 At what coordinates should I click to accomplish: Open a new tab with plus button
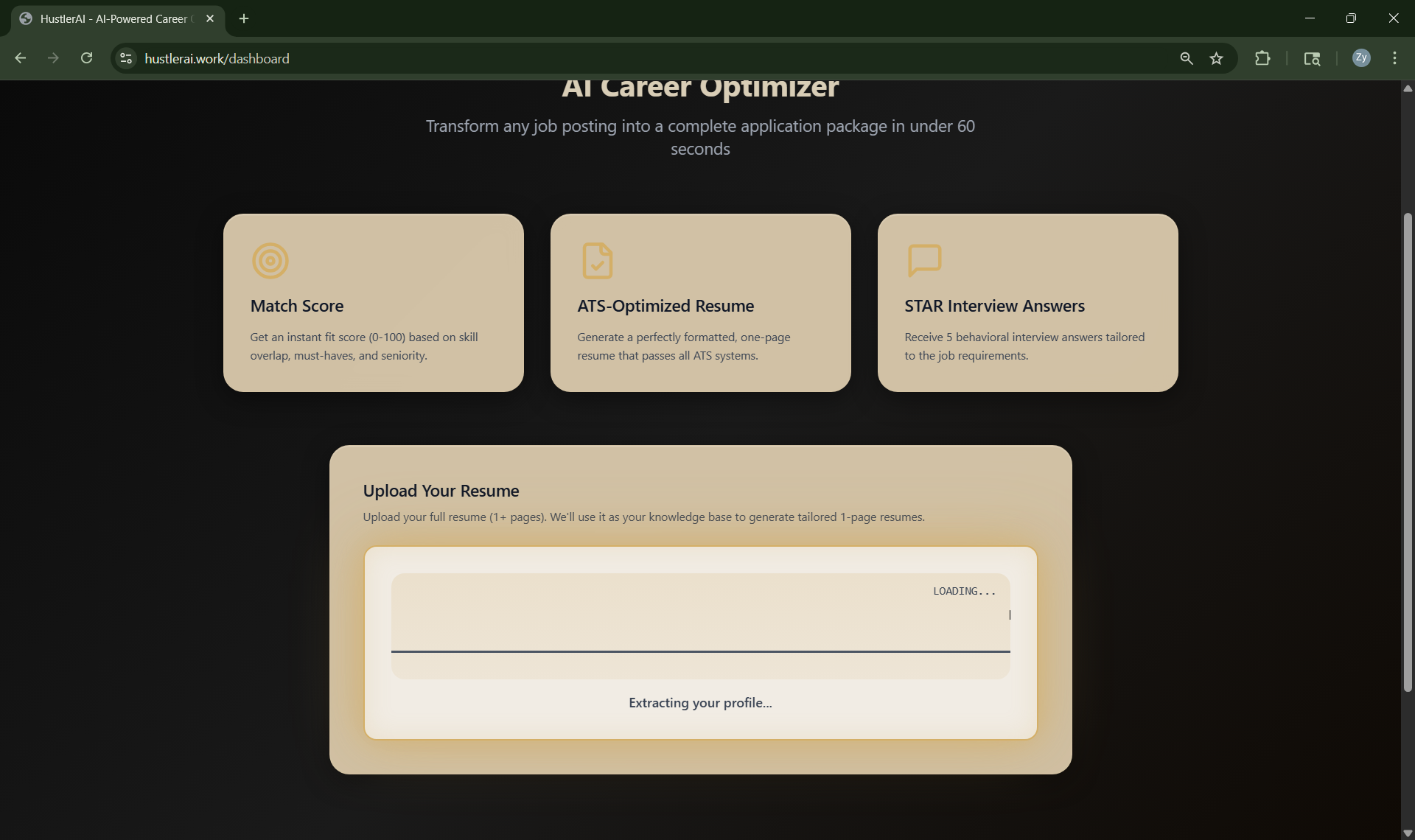coord(244,18)
